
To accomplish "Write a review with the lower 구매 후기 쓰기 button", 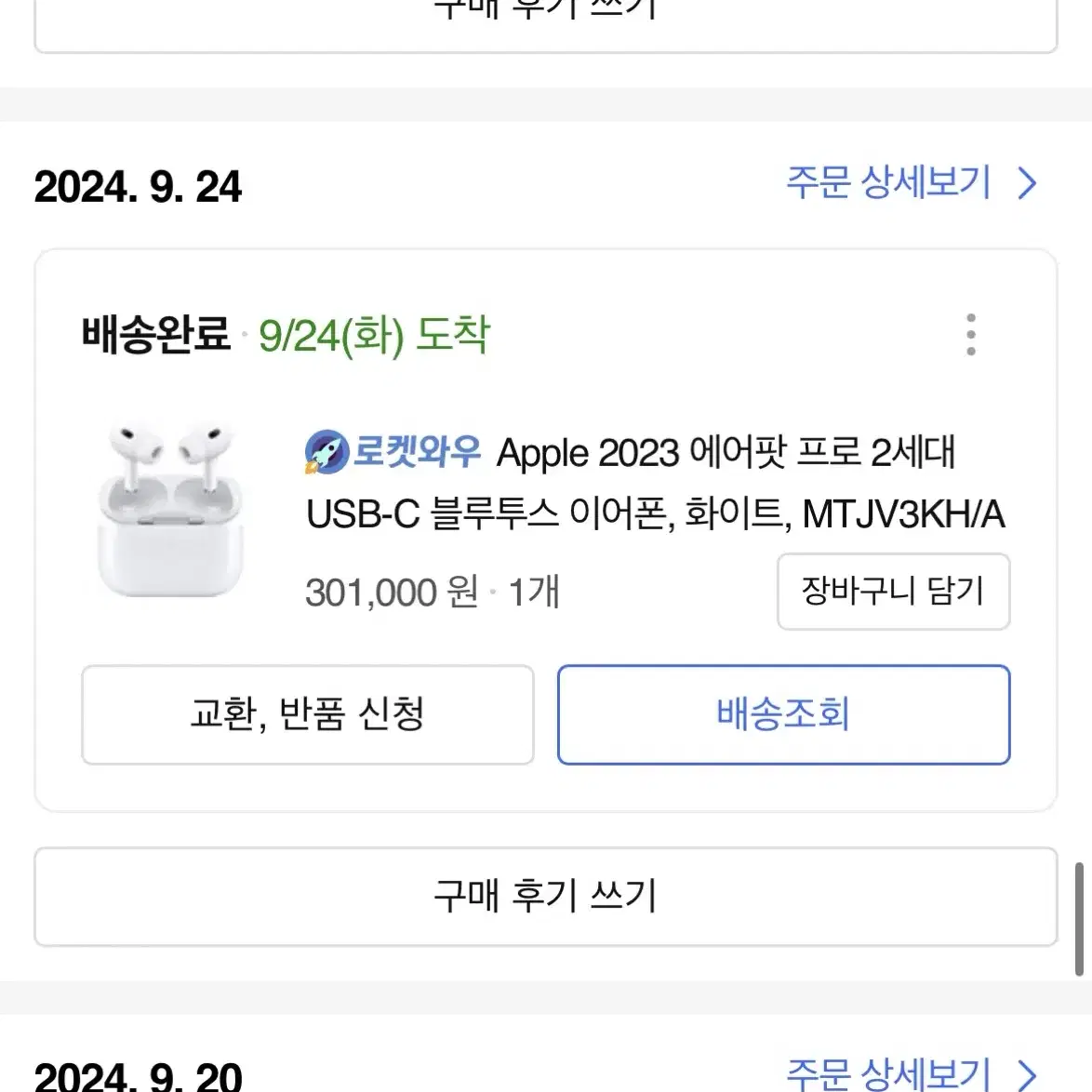I will 546,897.
